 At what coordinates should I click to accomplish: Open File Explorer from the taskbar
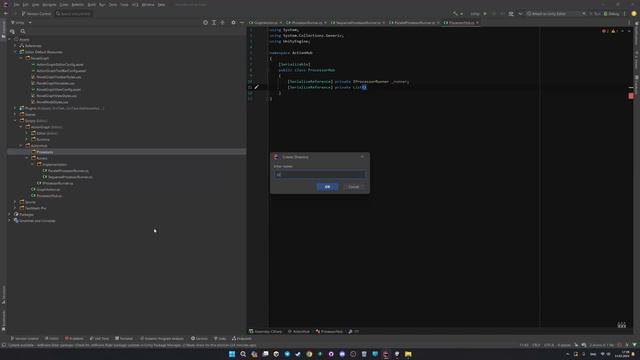pos(408,354)
